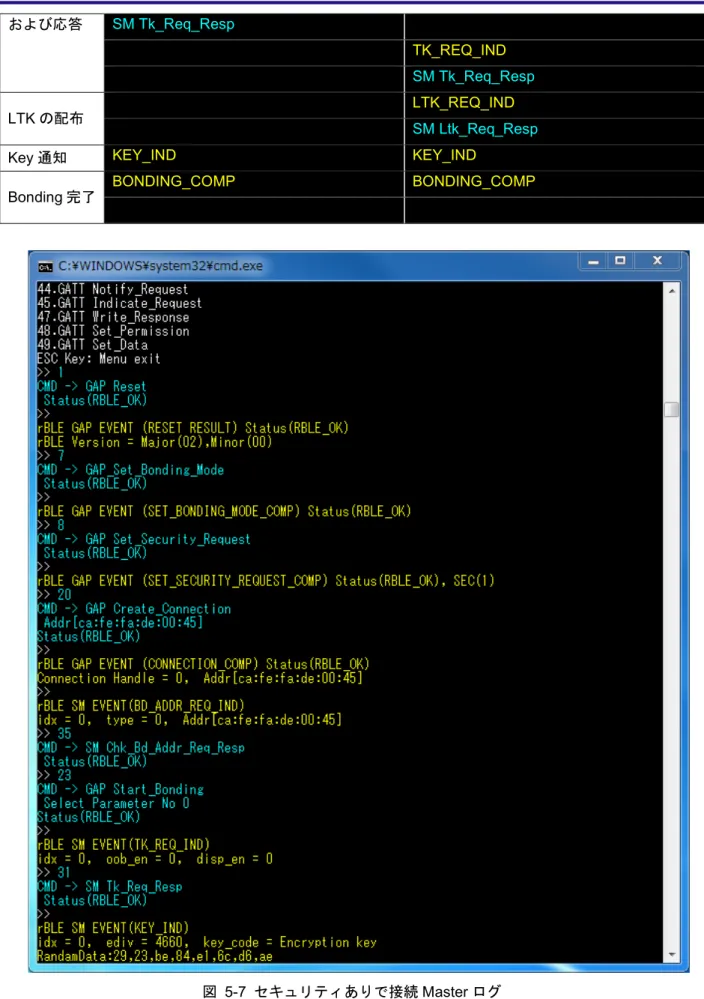
Task: Minimize the cmd.exe window
Action: click(x=594, y=261)
